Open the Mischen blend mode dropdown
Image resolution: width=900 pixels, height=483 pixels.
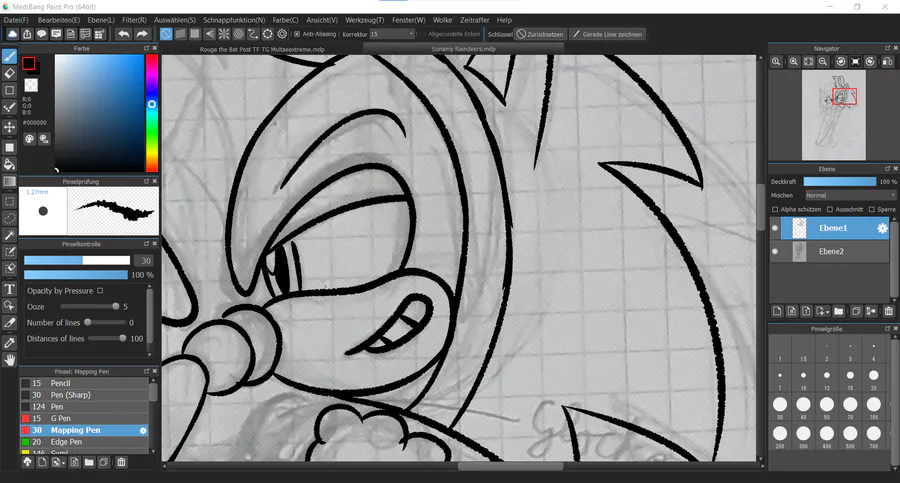pos(850,196)
